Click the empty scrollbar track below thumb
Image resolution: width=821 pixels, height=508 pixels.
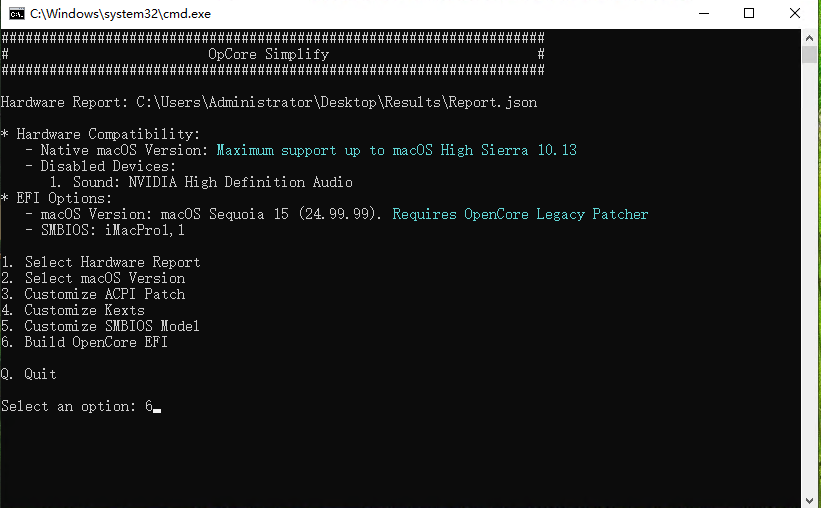(x=811, y=280)
